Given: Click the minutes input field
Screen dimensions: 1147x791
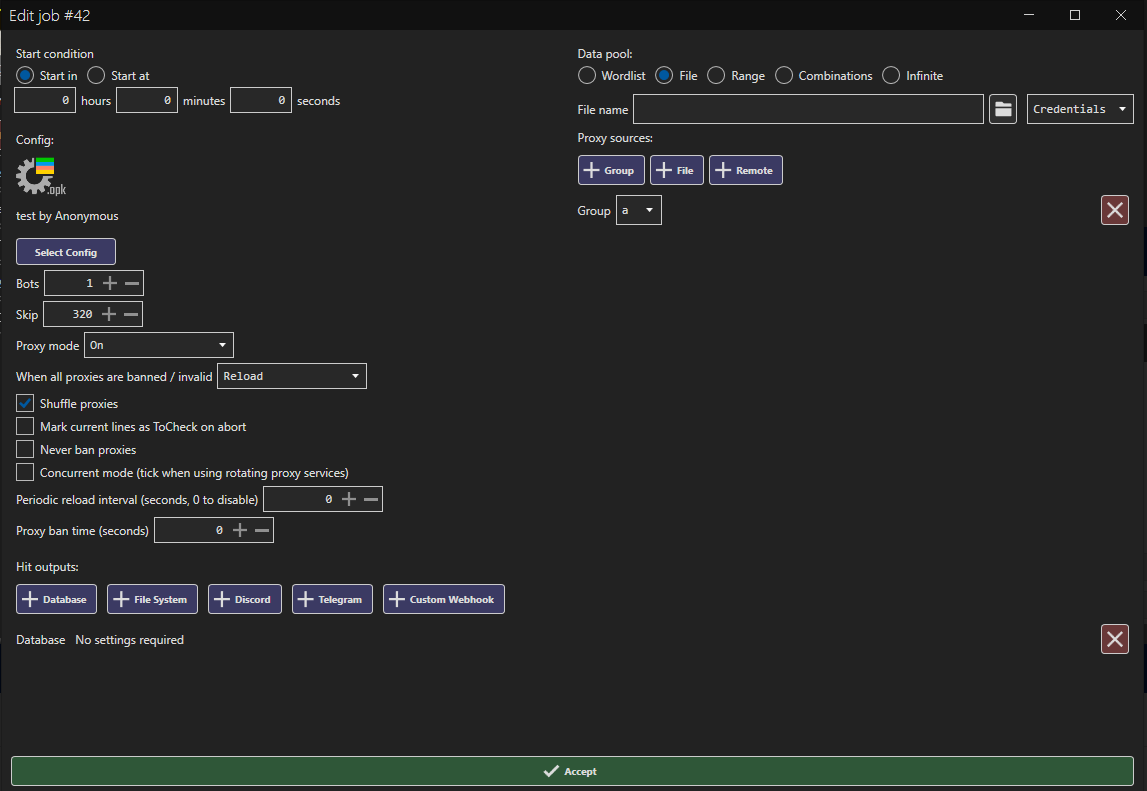Looking at the screenshot, I should [146, 100].
